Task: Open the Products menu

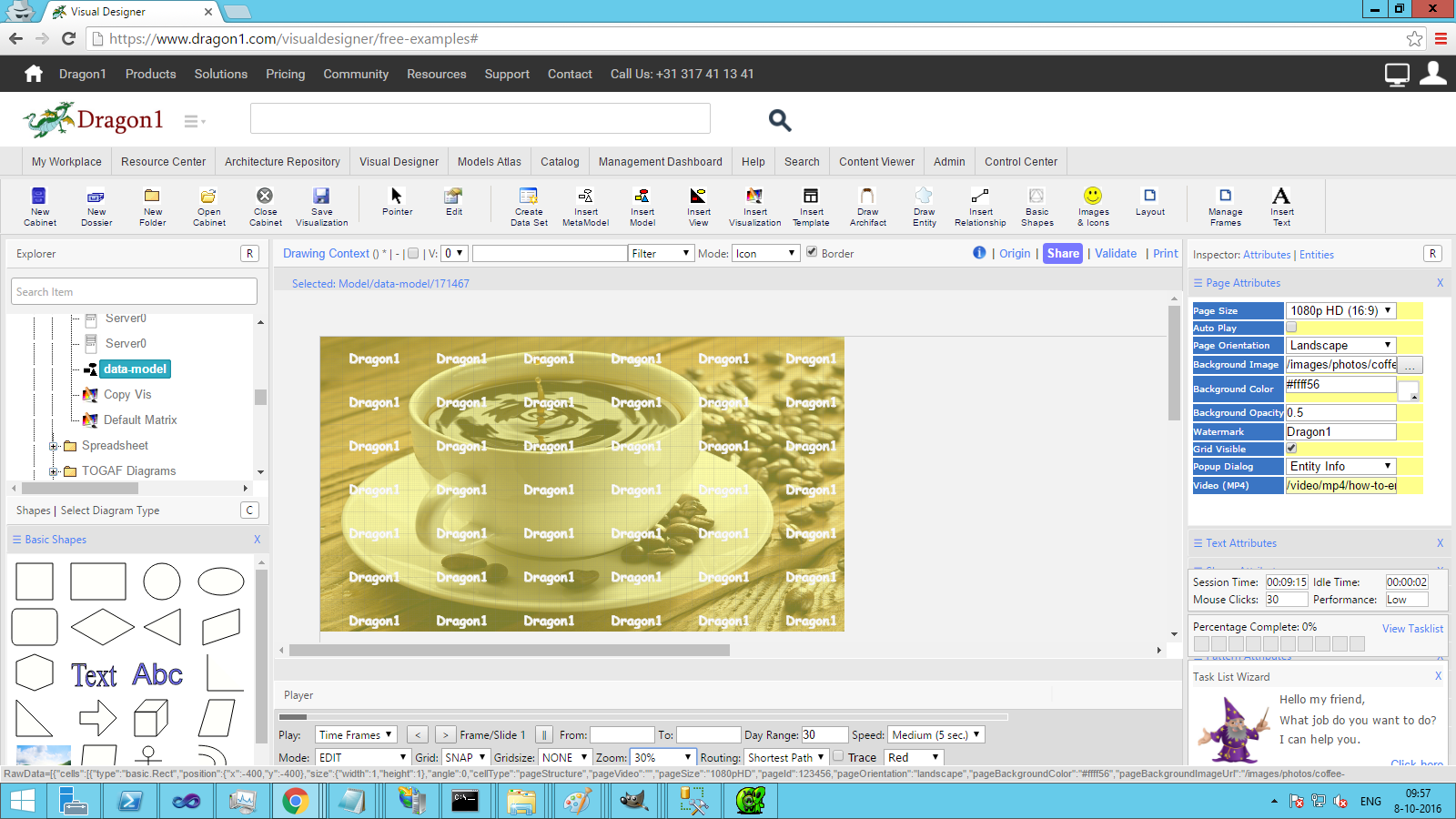Action: pos(150,74)
